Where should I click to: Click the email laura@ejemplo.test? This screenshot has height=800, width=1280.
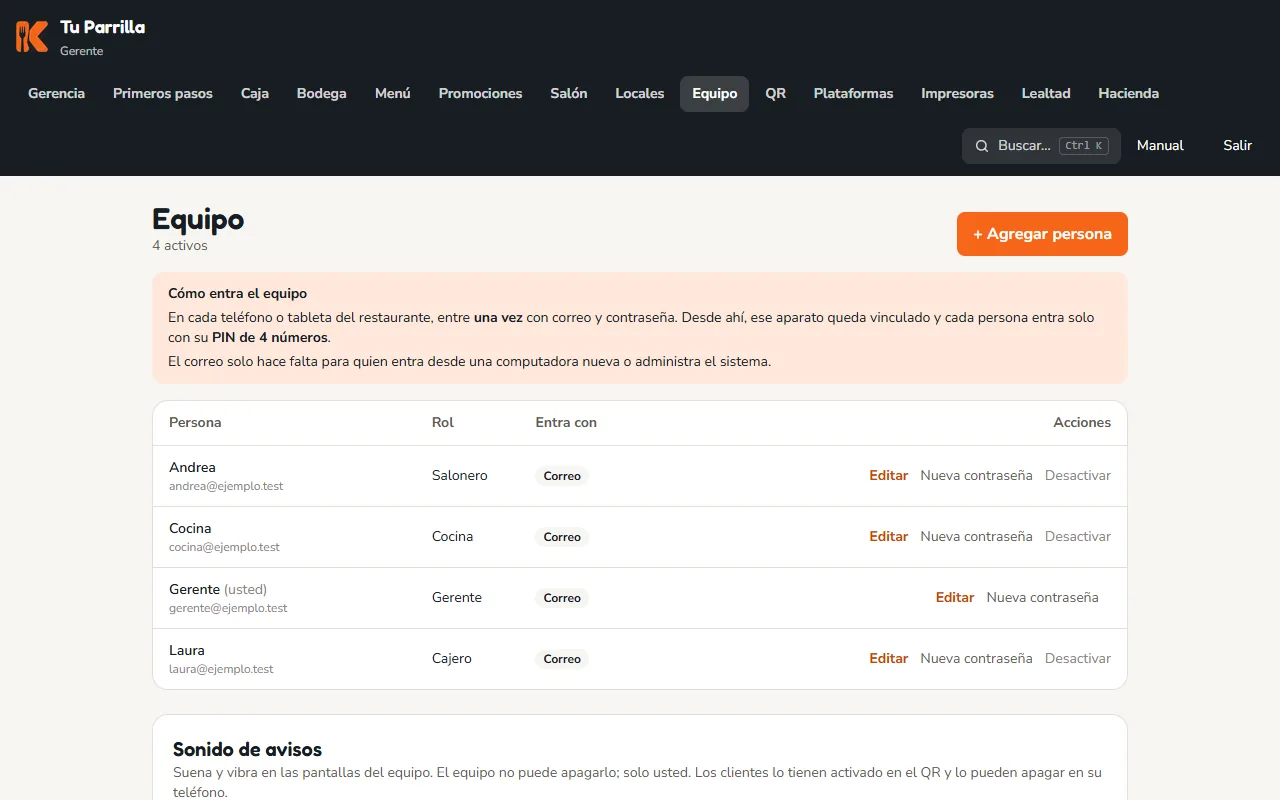click(x=221, y=670)
